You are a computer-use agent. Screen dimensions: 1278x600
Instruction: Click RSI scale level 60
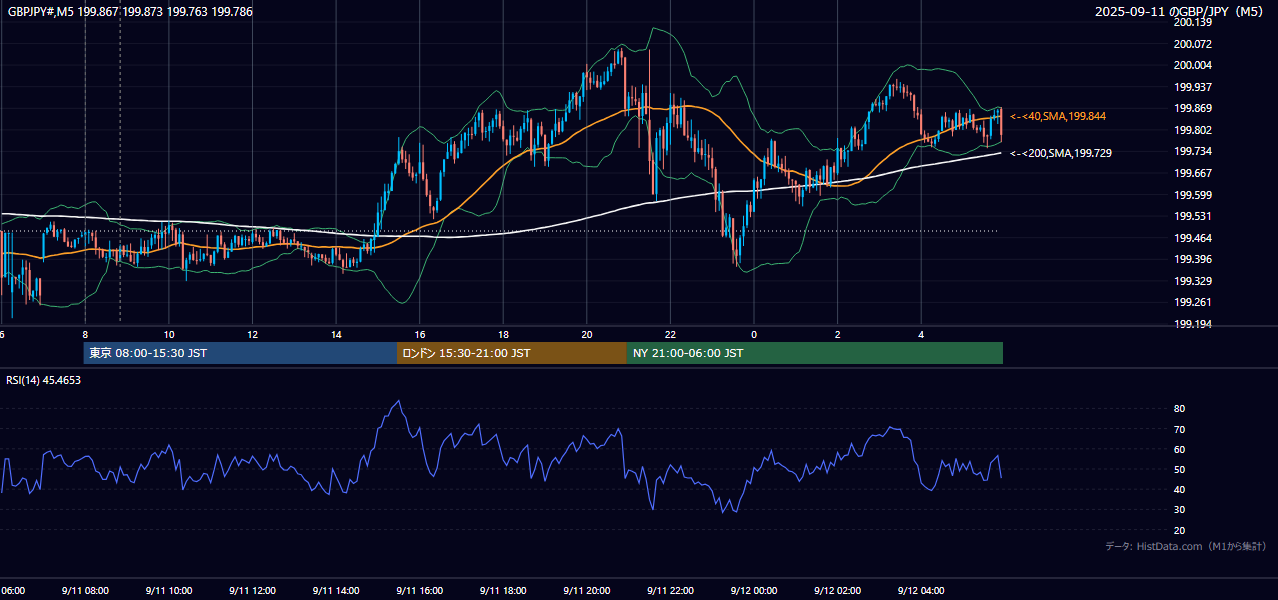(1179, 449)
